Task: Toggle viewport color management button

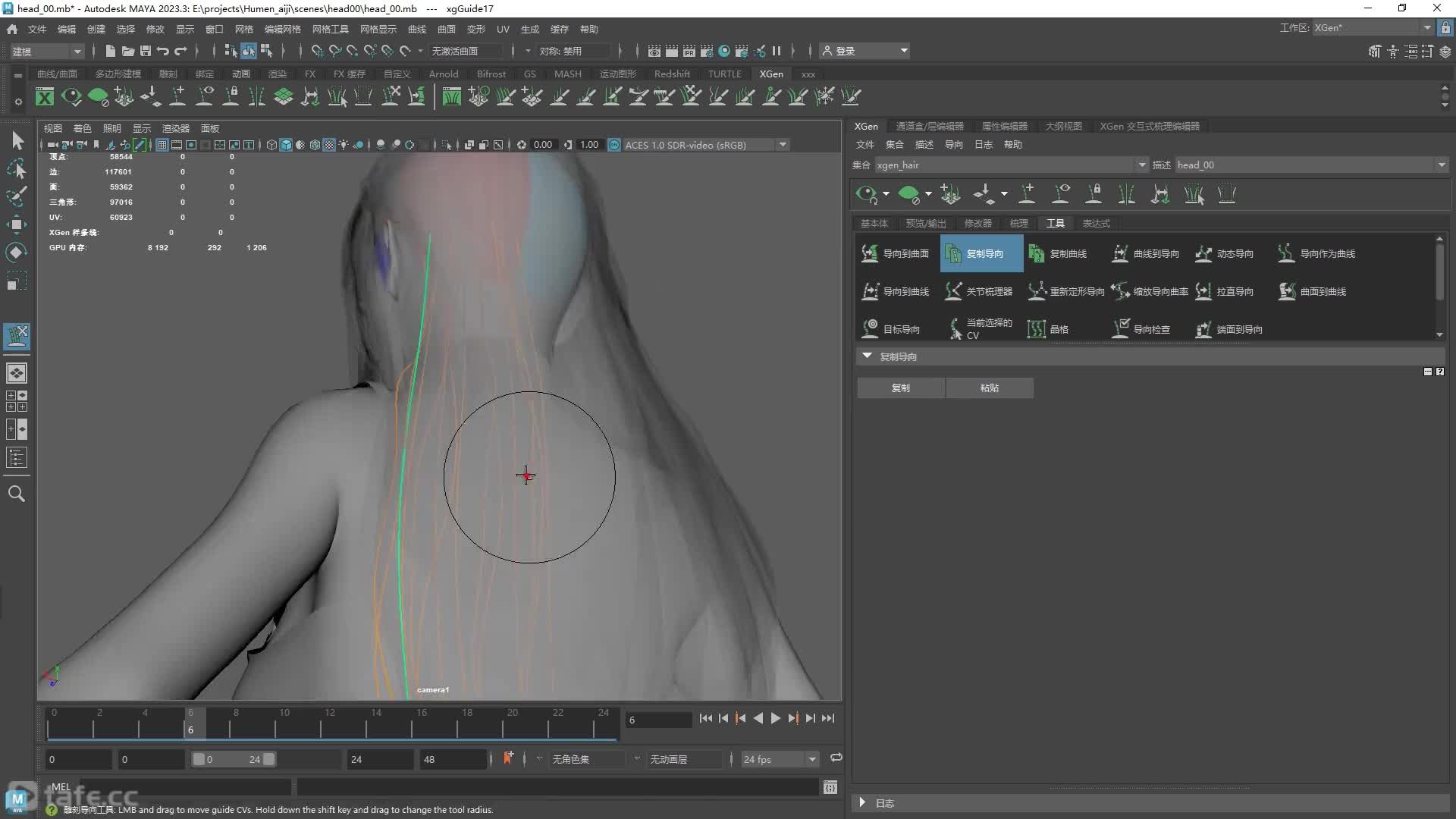Action: pyautogui.click(x=614, y=145)
